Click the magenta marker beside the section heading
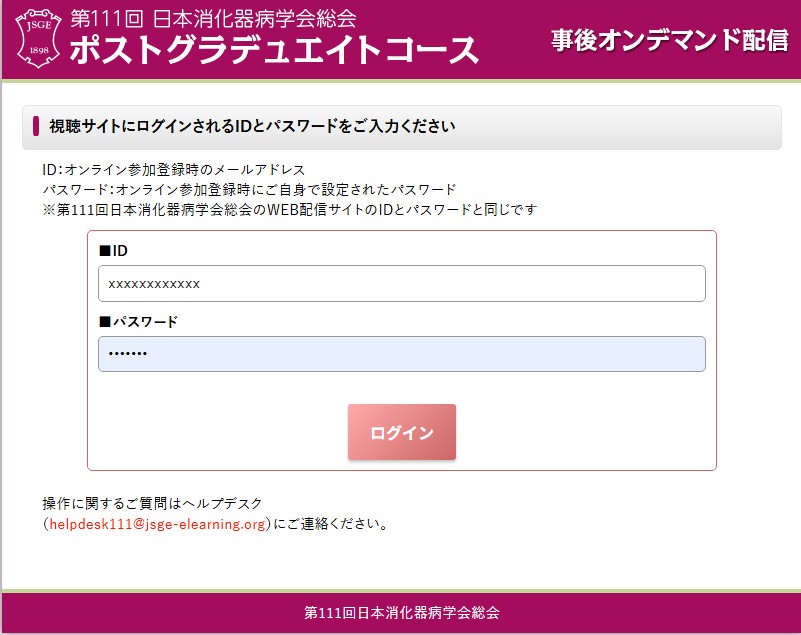The height and width of the screenshot is (635, 801). tap(36, 126)
